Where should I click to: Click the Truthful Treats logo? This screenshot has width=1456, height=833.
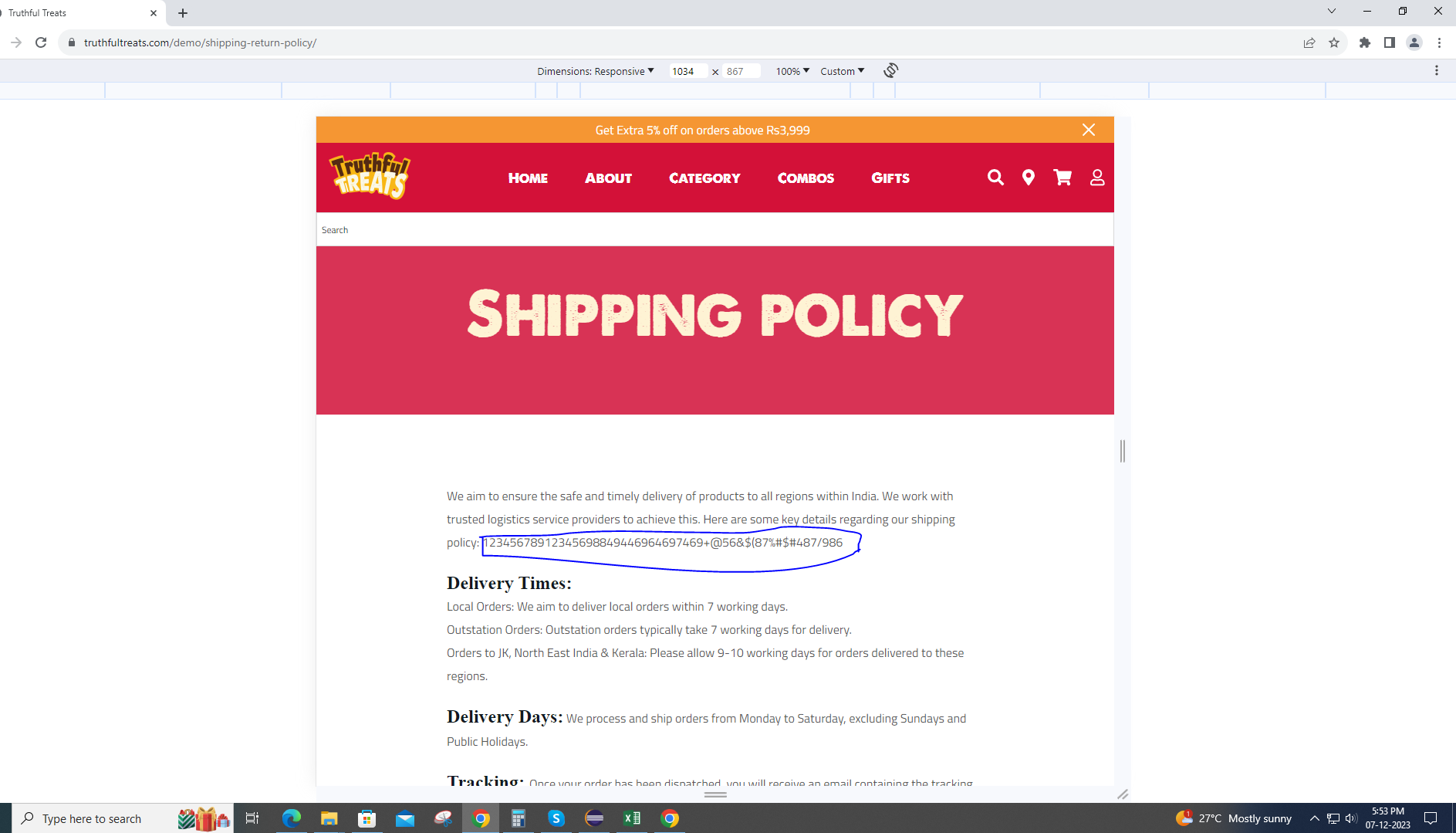click(x=370, y=176)
